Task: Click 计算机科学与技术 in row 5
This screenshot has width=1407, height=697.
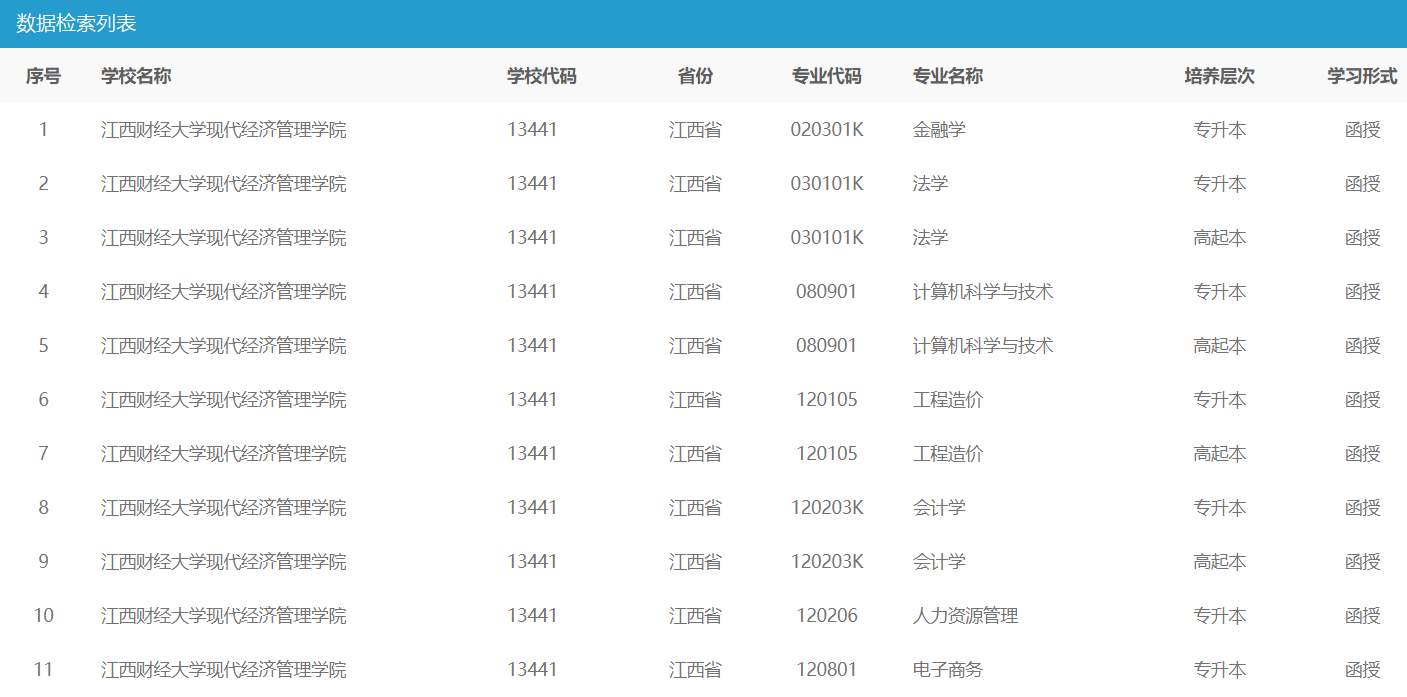Action: click(983, 346)
